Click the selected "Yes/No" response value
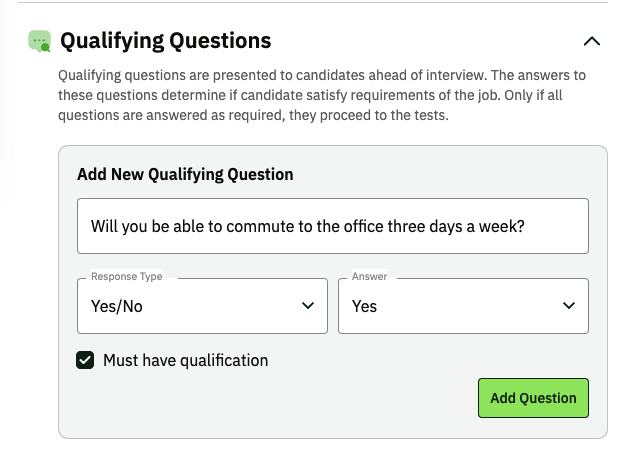Screen dimensions: 628x462 pos(117,307)
